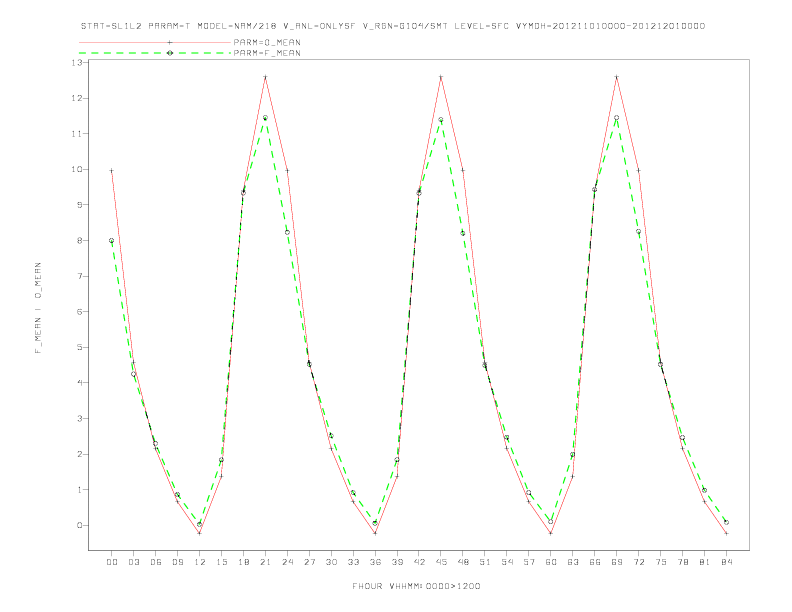The height and width of the screenshot is (612, 792).
Task: Click the y-axis tick label 3
Action: click(x=80, y=419)
